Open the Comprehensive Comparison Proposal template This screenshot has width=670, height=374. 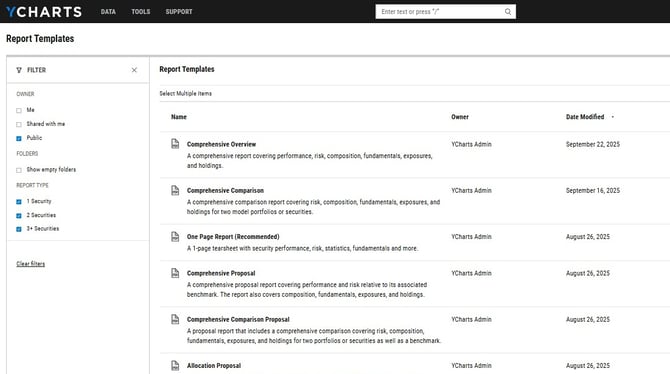click(x=238, y=319)
